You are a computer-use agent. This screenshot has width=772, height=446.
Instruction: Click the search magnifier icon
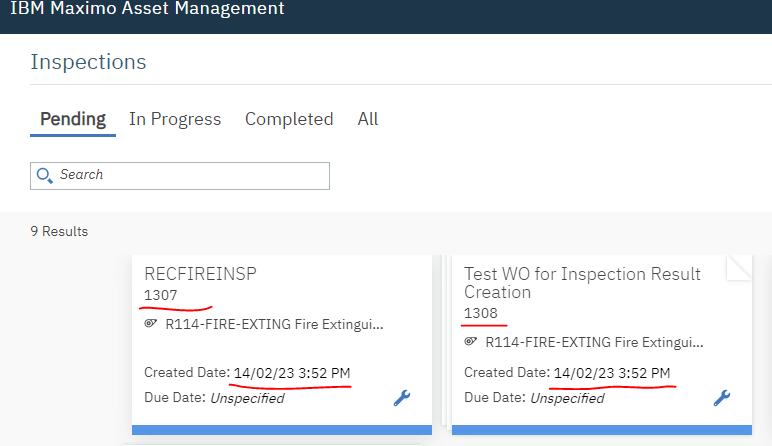pos(44,176)
